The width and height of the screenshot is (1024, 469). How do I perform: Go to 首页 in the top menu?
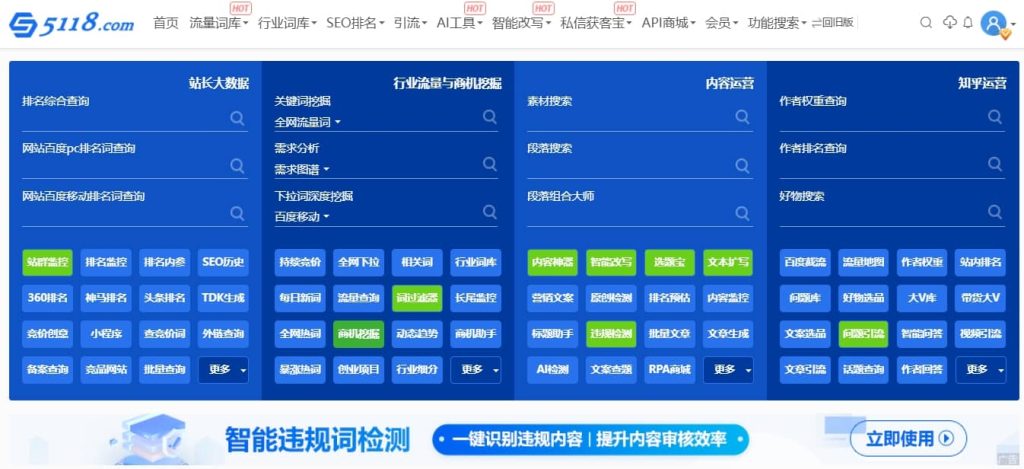[x=166, y=24]
